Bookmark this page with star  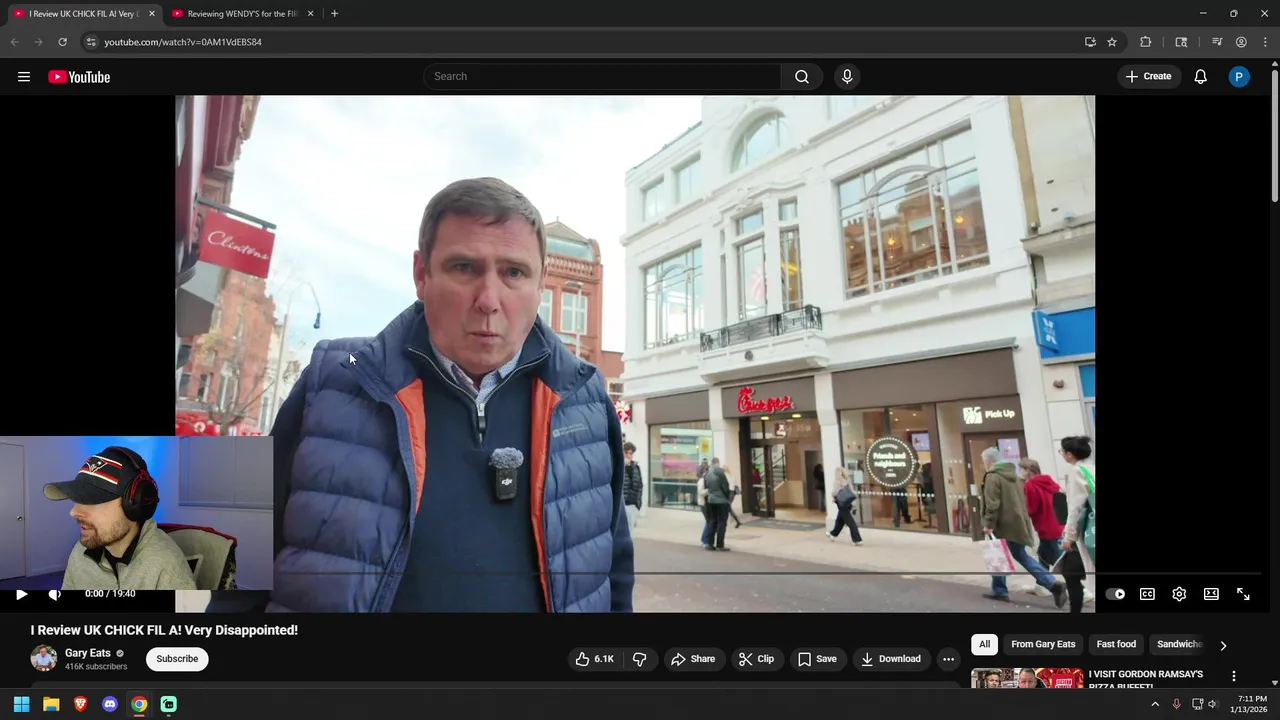[1112, 42]
